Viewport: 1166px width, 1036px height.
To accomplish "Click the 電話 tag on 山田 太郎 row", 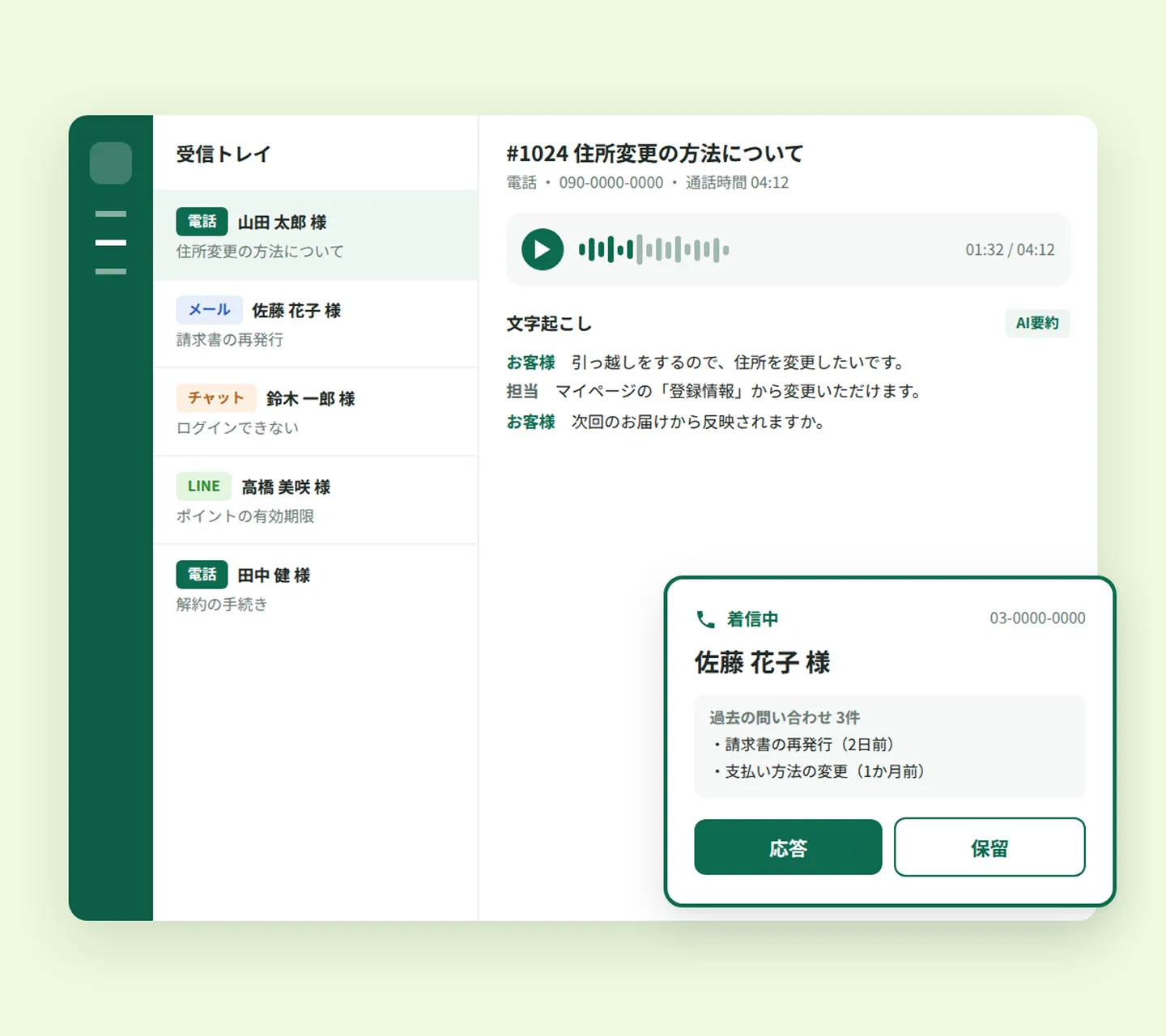I will pos(202,222).
